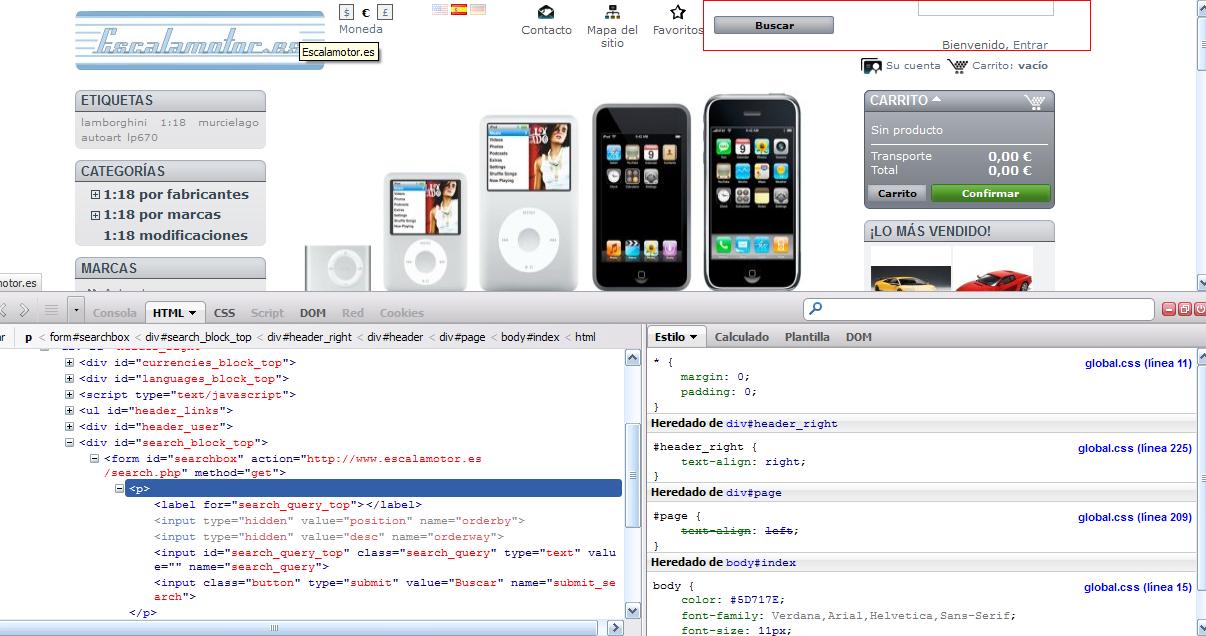Screen dimensions: 1206x636
Task: Open the DOM tab in the side panel
Action: pos(859,337)
